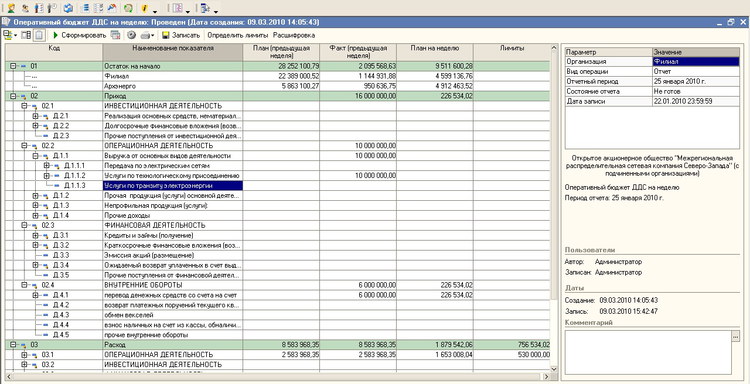Click the floppy disk Записать icon
This screenshot has width=750, height=384.
[x=165, y=35]
